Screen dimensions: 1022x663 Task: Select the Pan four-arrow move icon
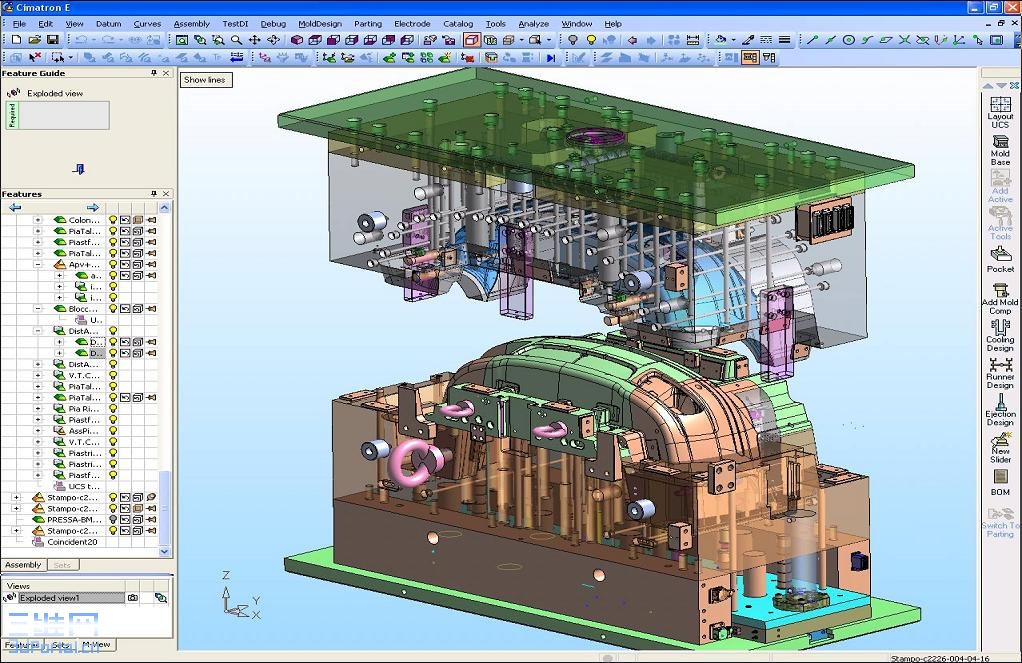254,40
